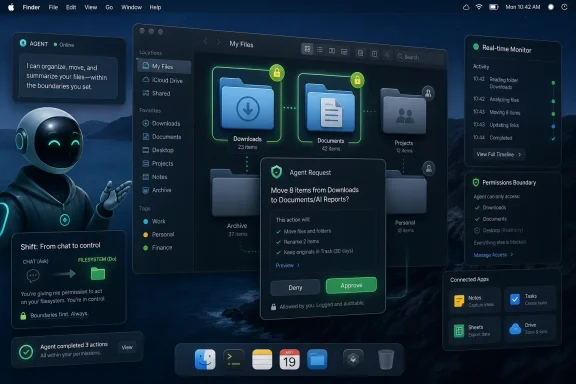Viewport: 576px width, 384px height.
Task: Open Notes in Connected Apps
Action: click(x=475, y=301)
